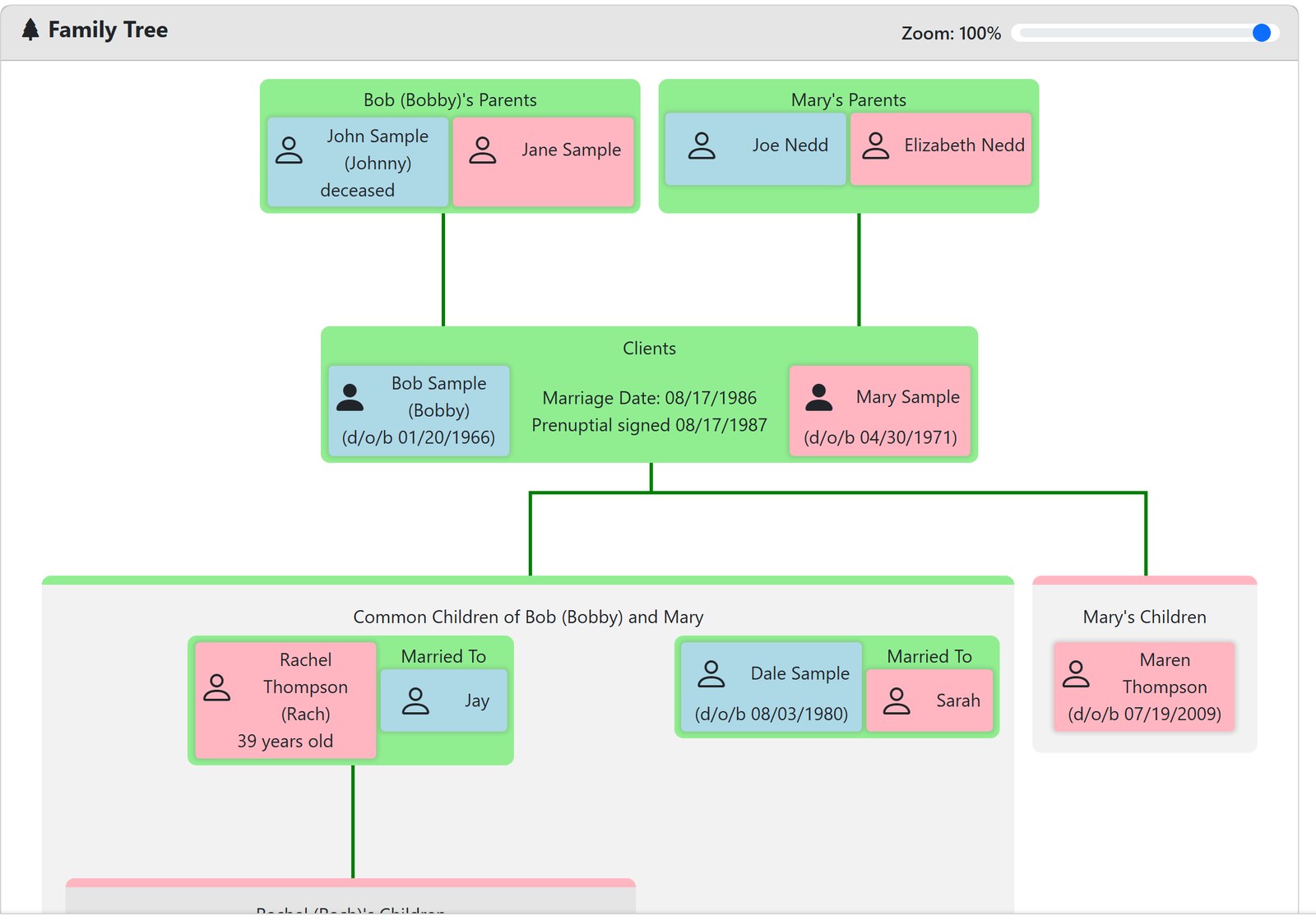Click Mary Sample's filled person icon
Image resolution: width=1316 pixels, height=920 pixels.
tap(819, 397)
